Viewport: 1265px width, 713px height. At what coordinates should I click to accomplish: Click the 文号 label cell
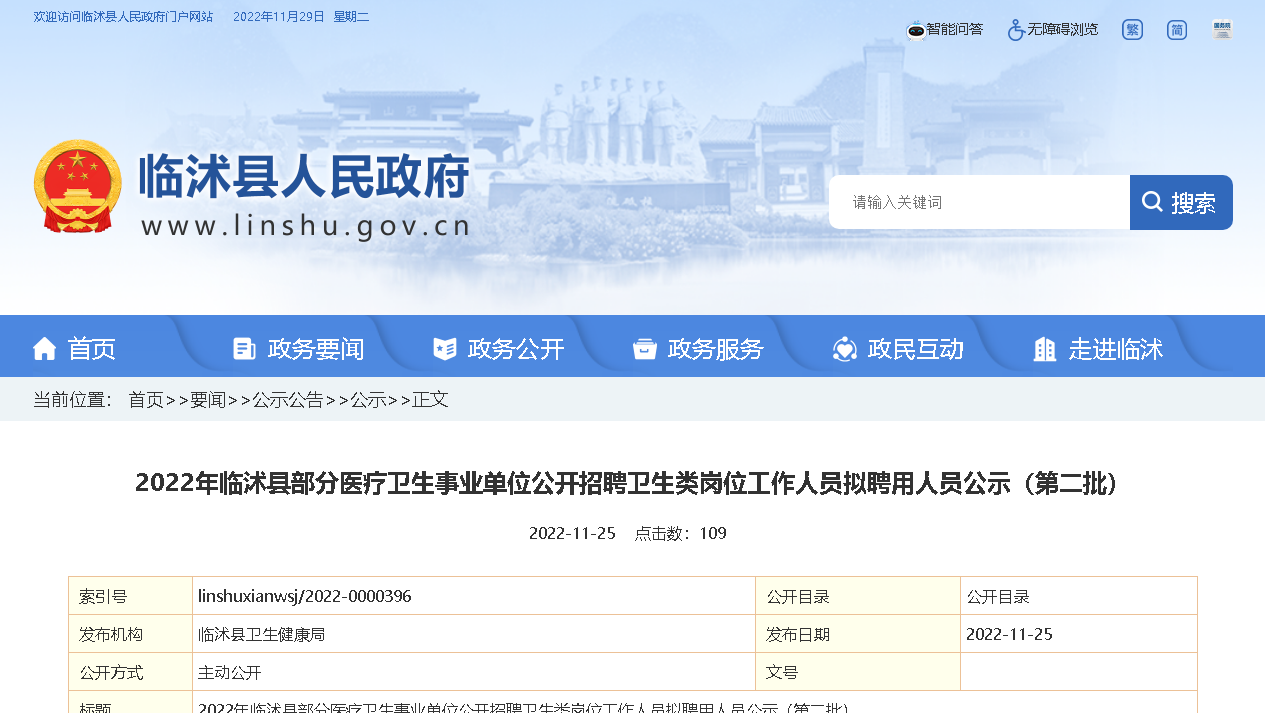(858, 672)
